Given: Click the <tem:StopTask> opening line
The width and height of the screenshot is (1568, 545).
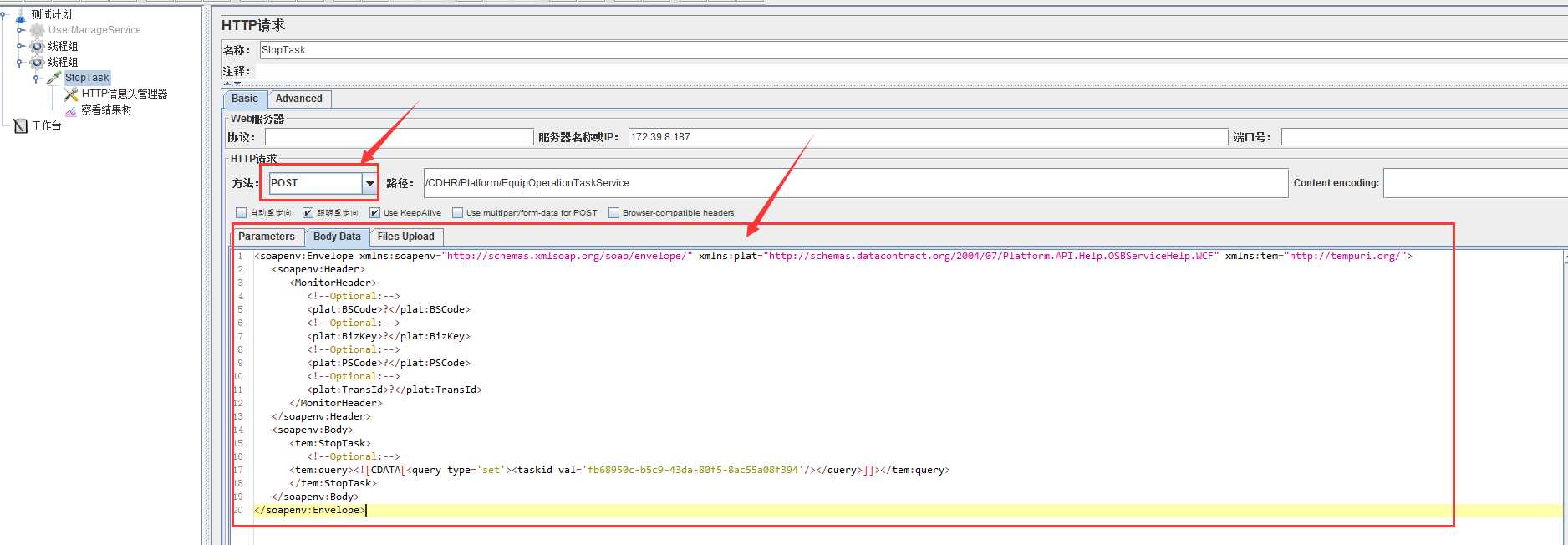Looking at the screenshot, I should pyautogui.click(x=330, y=443).
